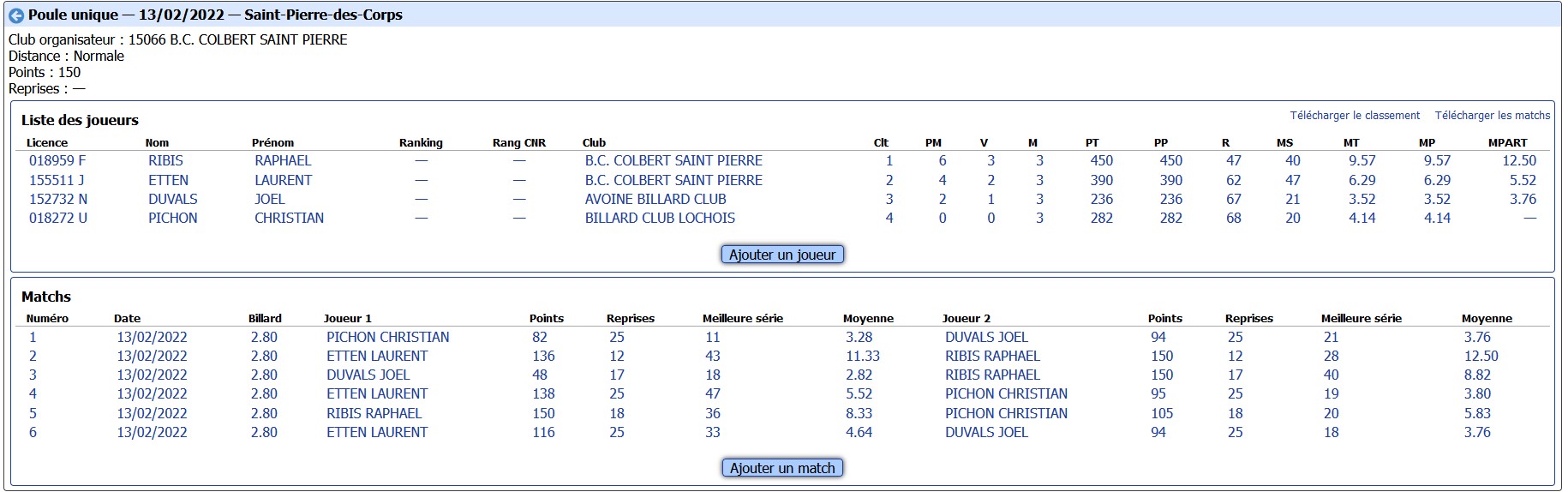Click the AVOINE BILLARD CLUB entry
The image size is (1568, 492).
(x=655, y=199)
